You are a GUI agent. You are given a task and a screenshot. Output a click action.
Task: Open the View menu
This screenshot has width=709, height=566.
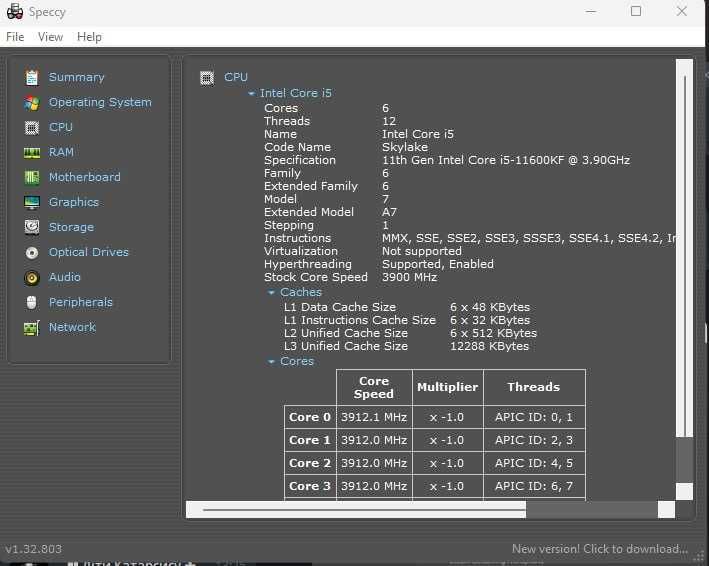pos(50,37)
